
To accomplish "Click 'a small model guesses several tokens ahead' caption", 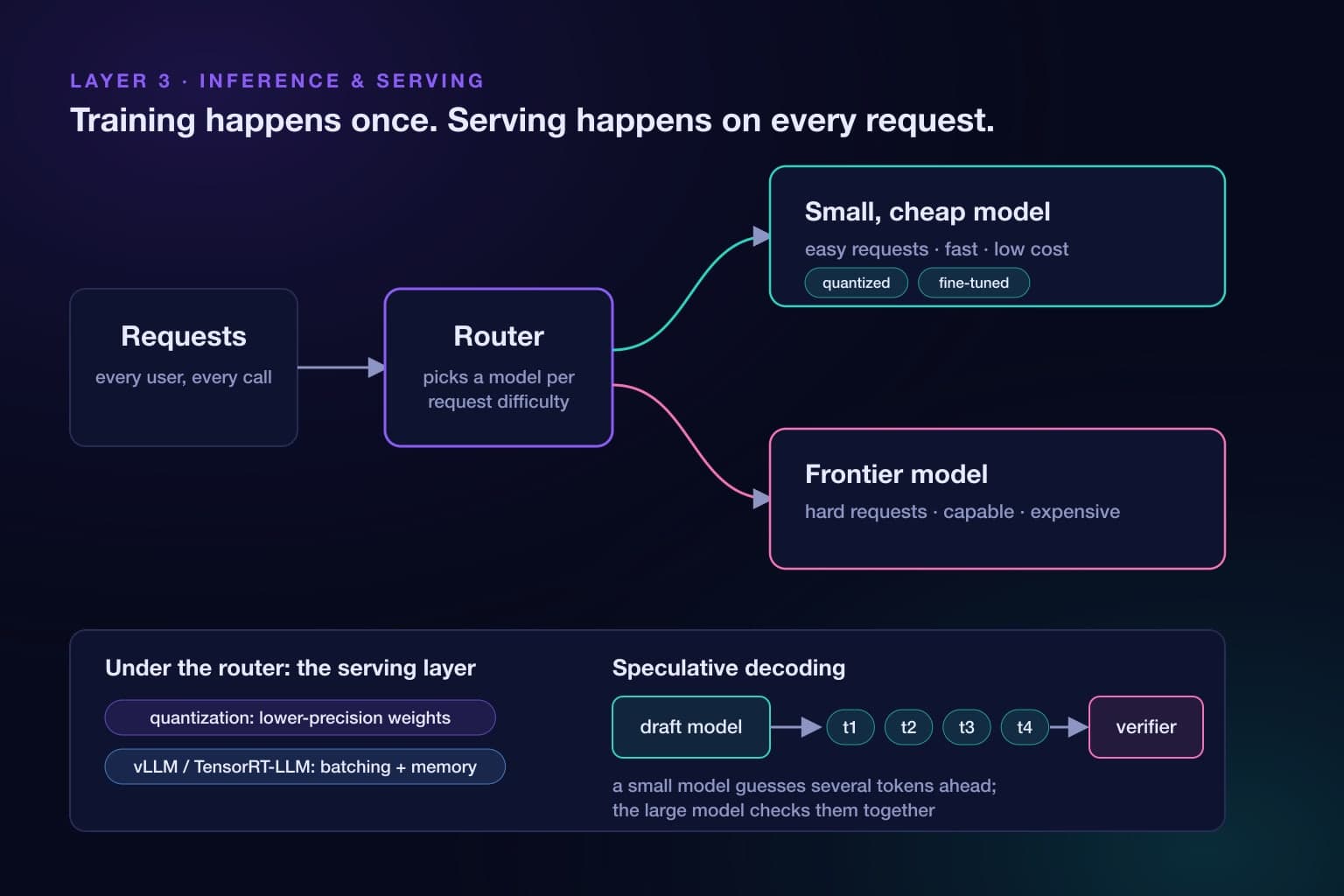I will pos(804,786).
